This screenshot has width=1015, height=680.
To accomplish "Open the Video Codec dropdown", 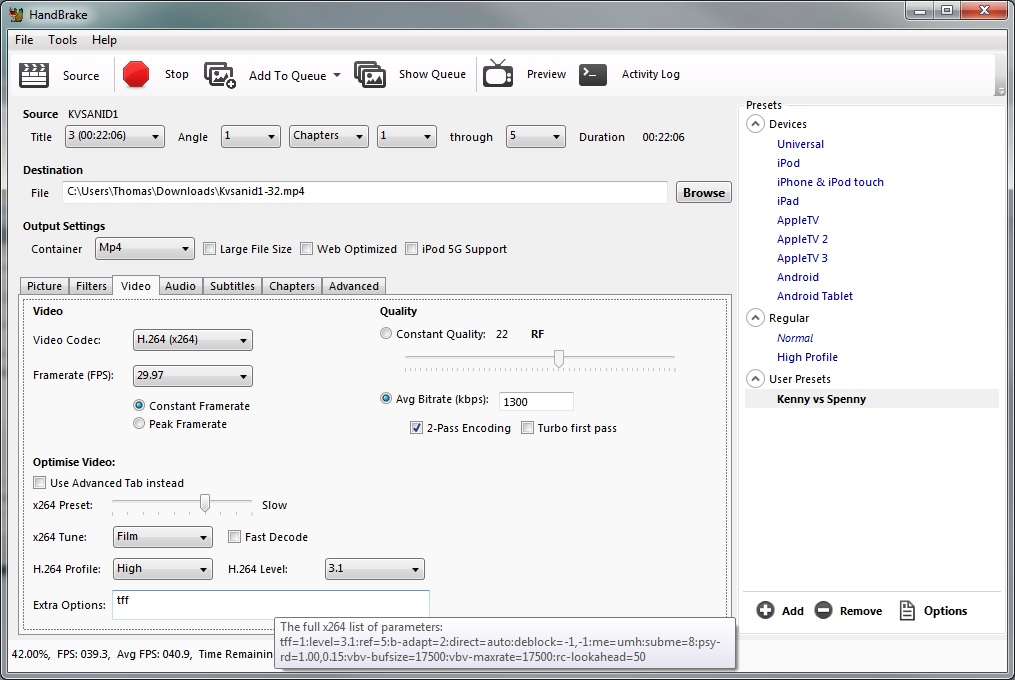I will point(192,340).
